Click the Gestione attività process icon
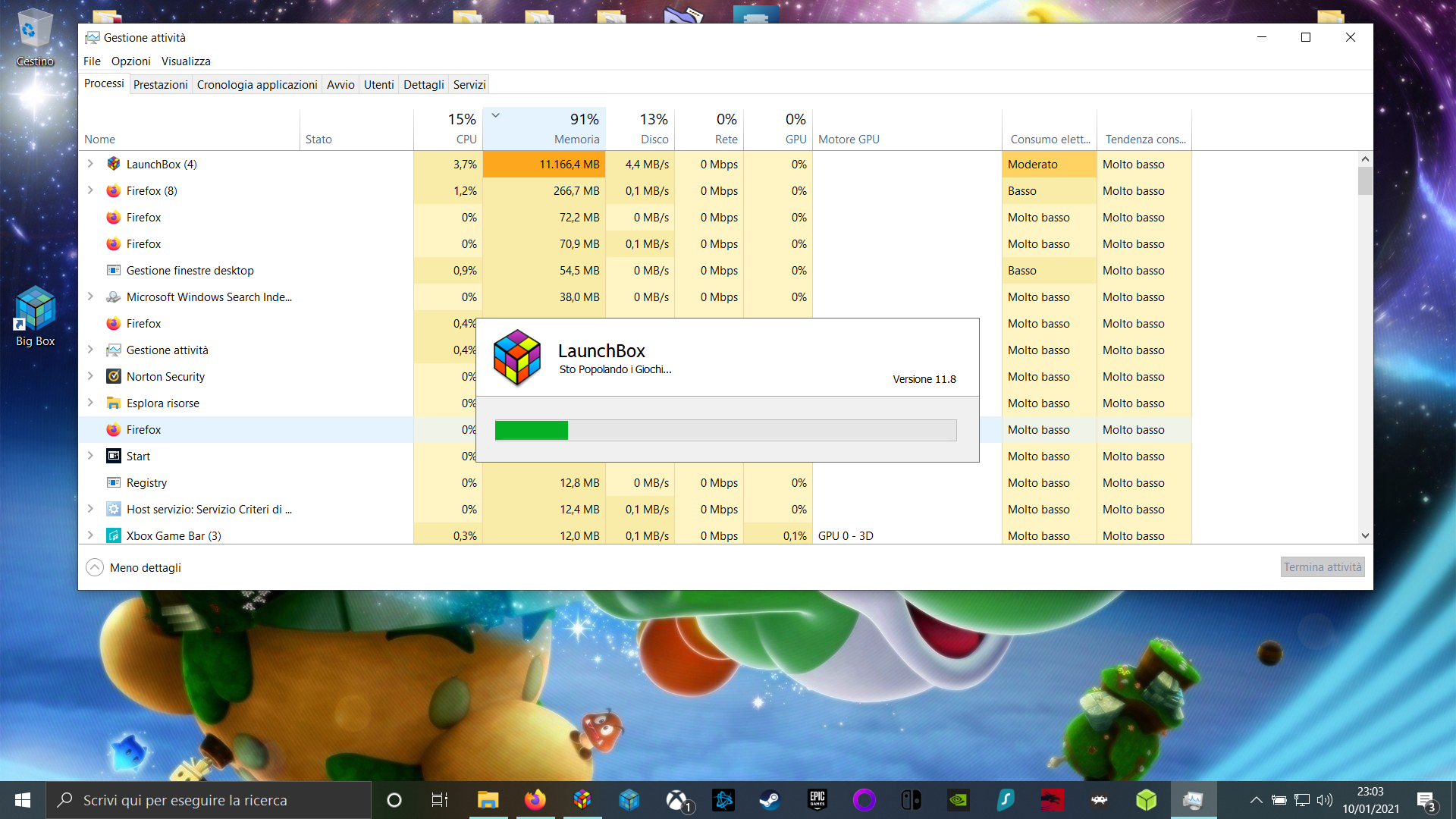Image resolution: width=1456 pixels, height=819 pixels. tap(114, 350)
